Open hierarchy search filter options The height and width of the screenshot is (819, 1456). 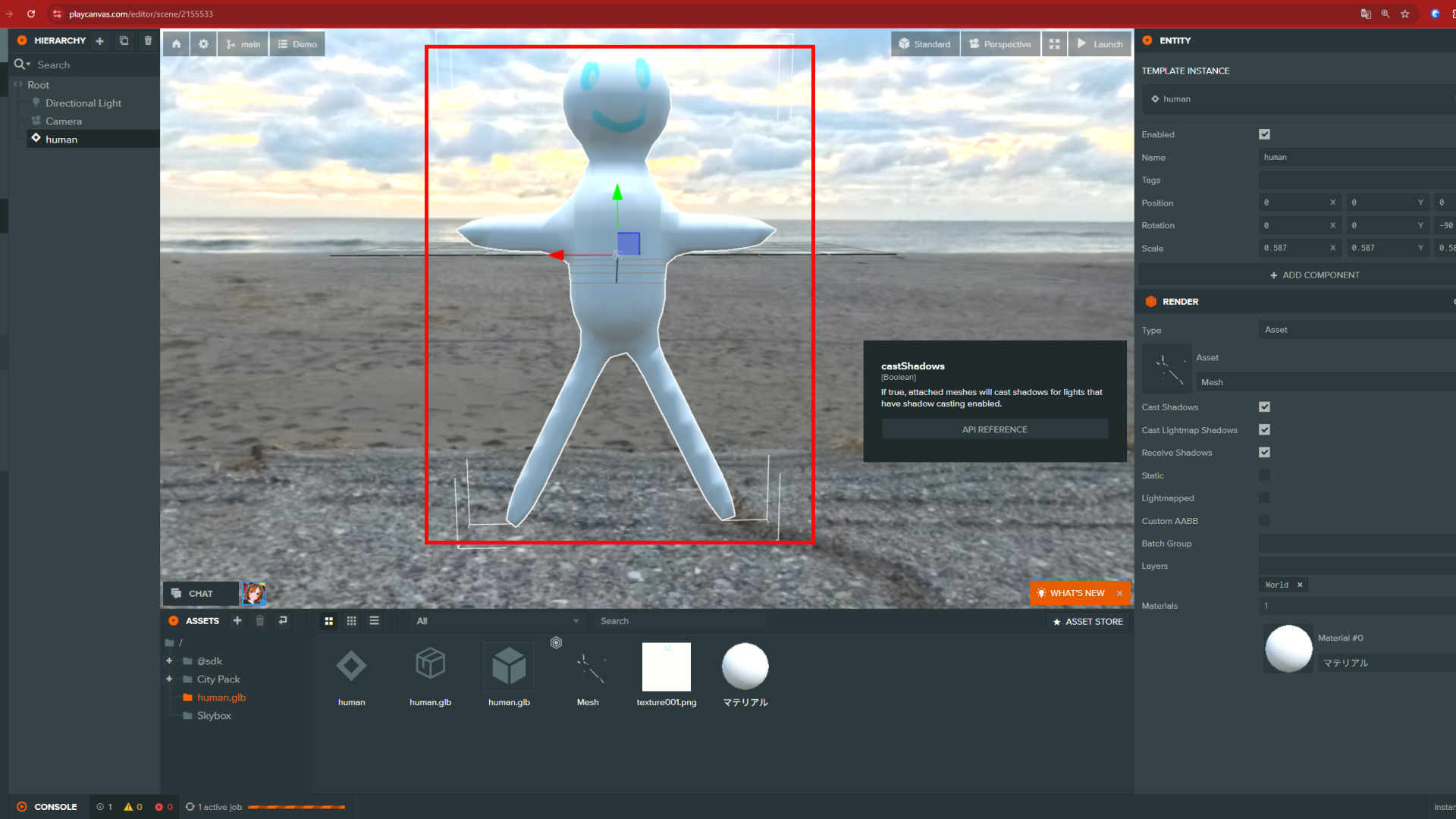[22, 64]
